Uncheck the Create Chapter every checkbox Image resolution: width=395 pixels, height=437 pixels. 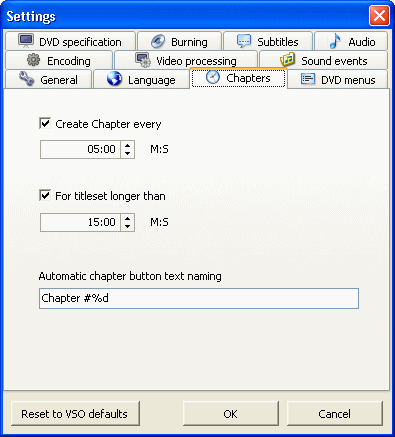[x=45, y=123]
